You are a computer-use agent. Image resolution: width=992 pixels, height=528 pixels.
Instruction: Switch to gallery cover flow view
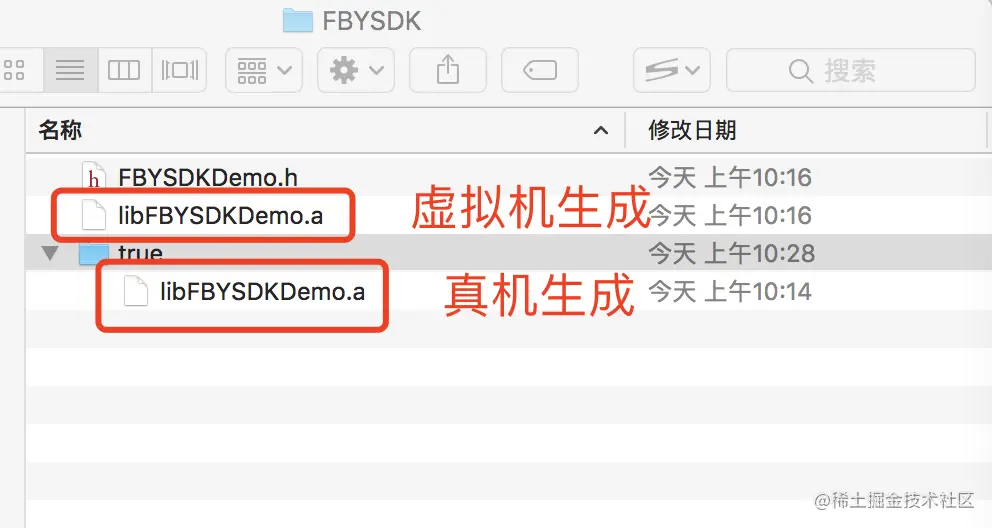pyautogui.click(x=180, y=70)
